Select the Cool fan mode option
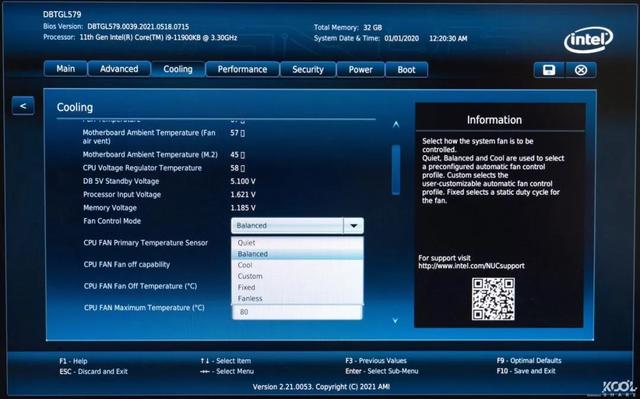640x399 pixels. 297,265
